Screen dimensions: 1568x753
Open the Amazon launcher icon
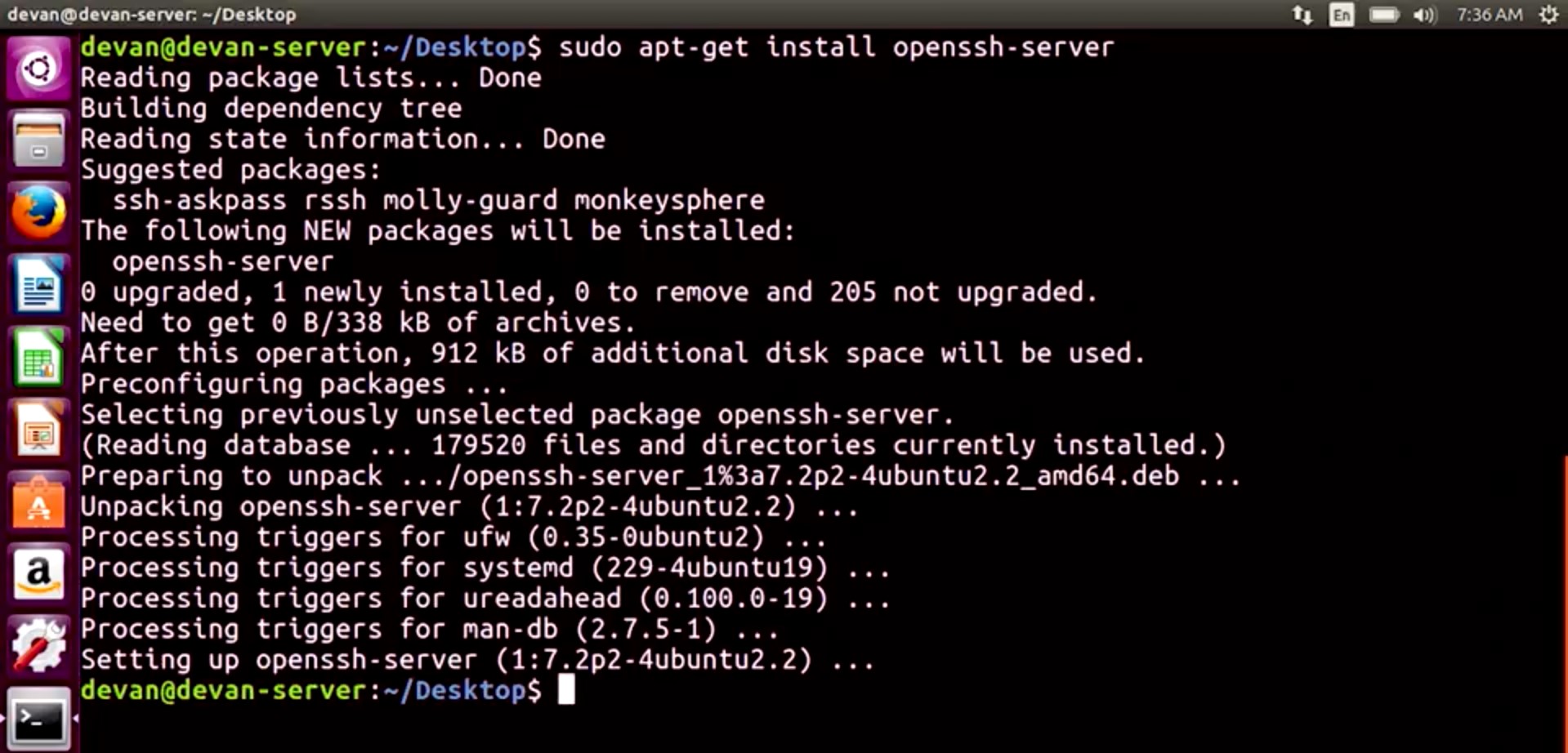38,573
